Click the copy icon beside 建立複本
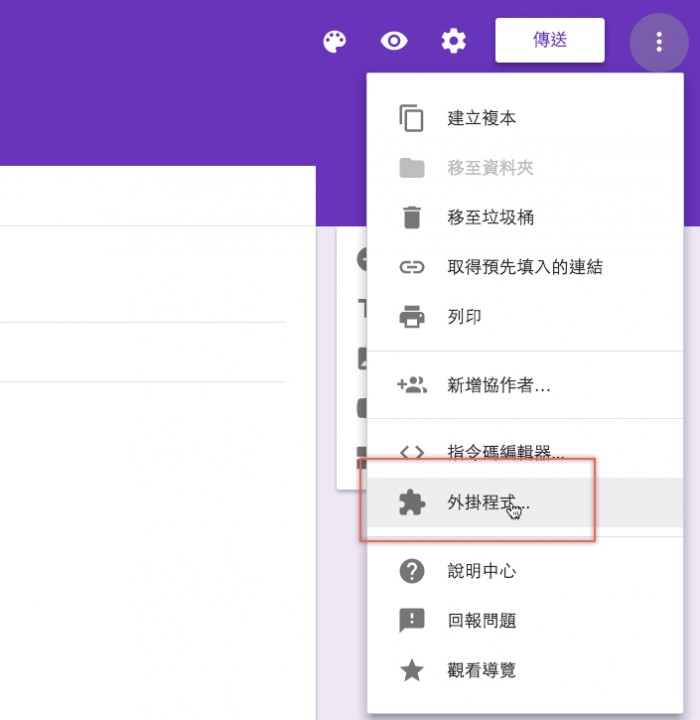 click(x=412, y=118)
